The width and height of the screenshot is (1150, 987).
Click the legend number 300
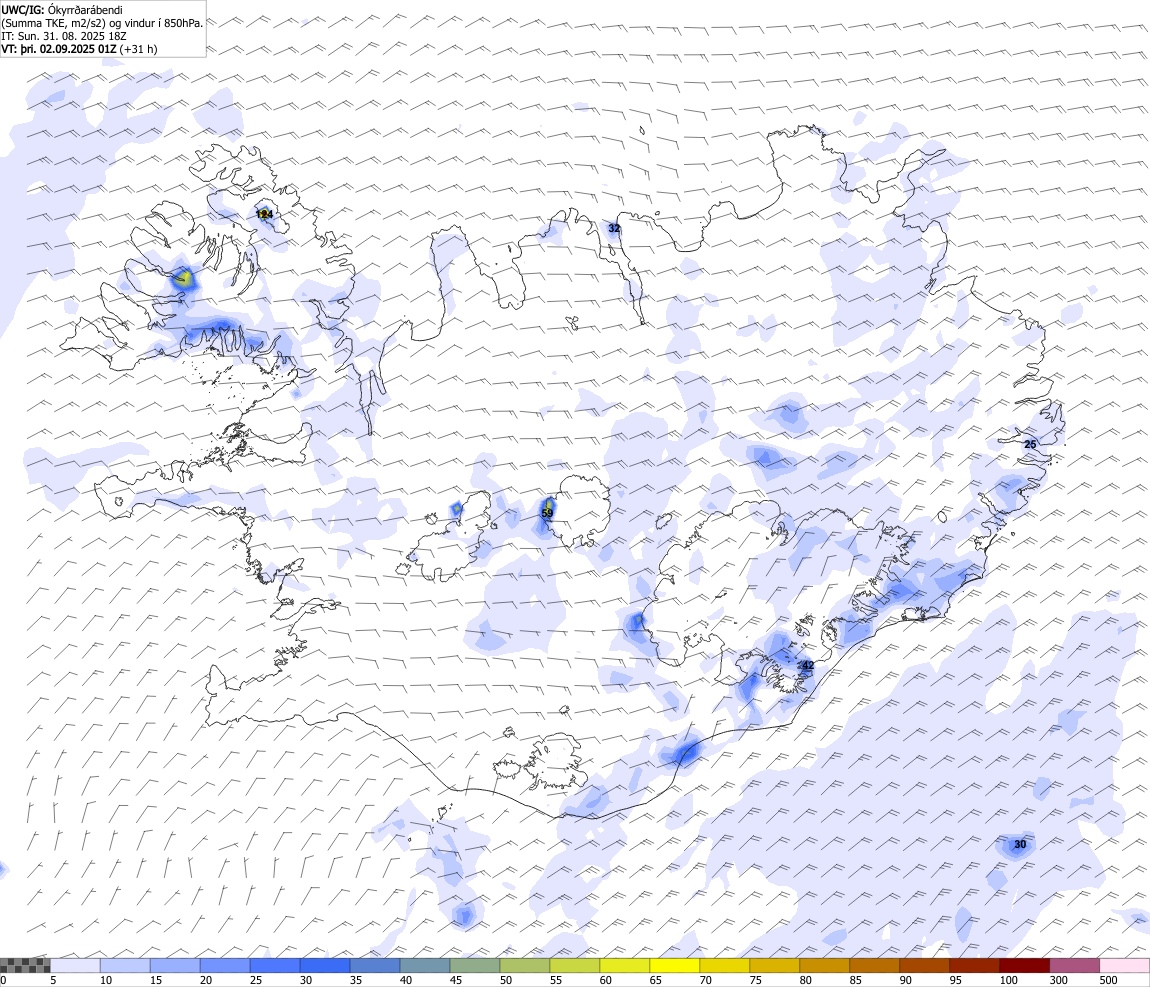pyautogui.click(x=1059, y=980)
